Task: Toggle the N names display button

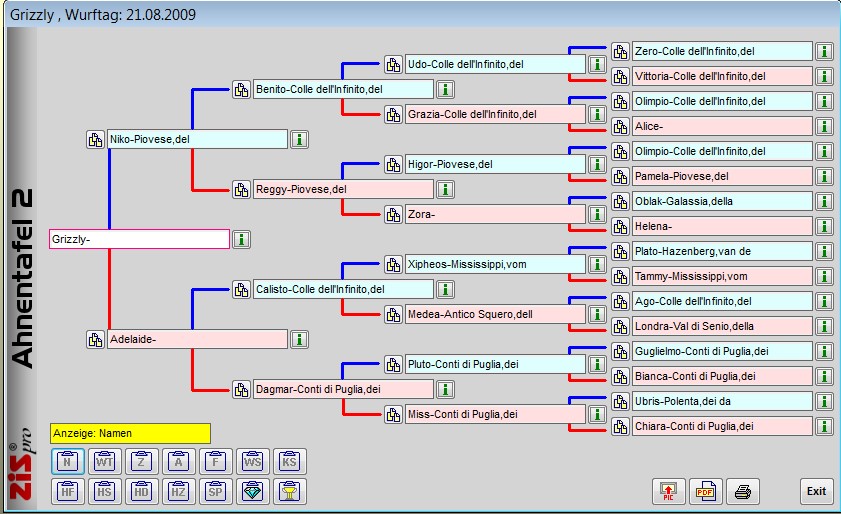Action: coord(67,461)
